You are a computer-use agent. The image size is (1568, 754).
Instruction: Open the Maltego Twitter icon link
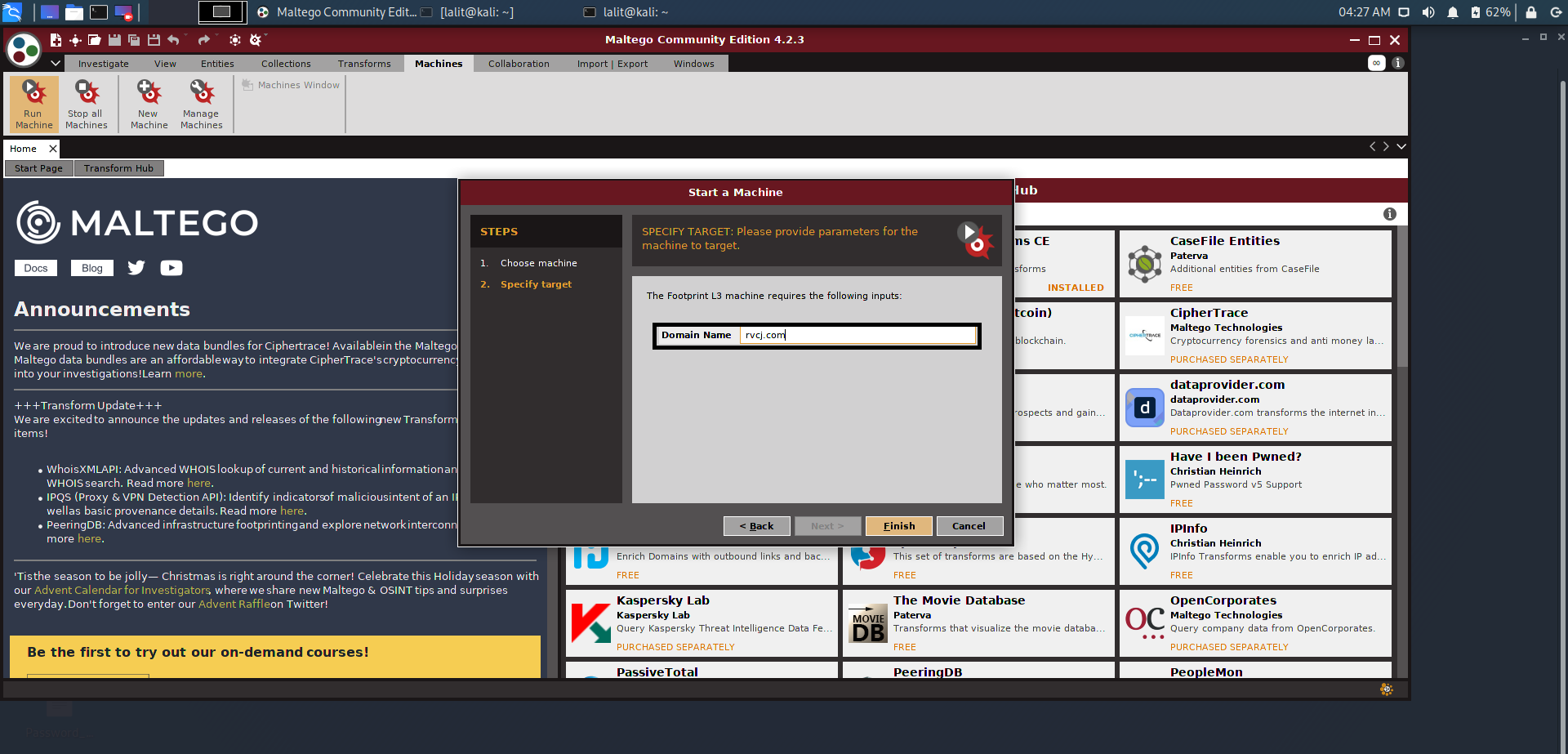tap(136, 268)
